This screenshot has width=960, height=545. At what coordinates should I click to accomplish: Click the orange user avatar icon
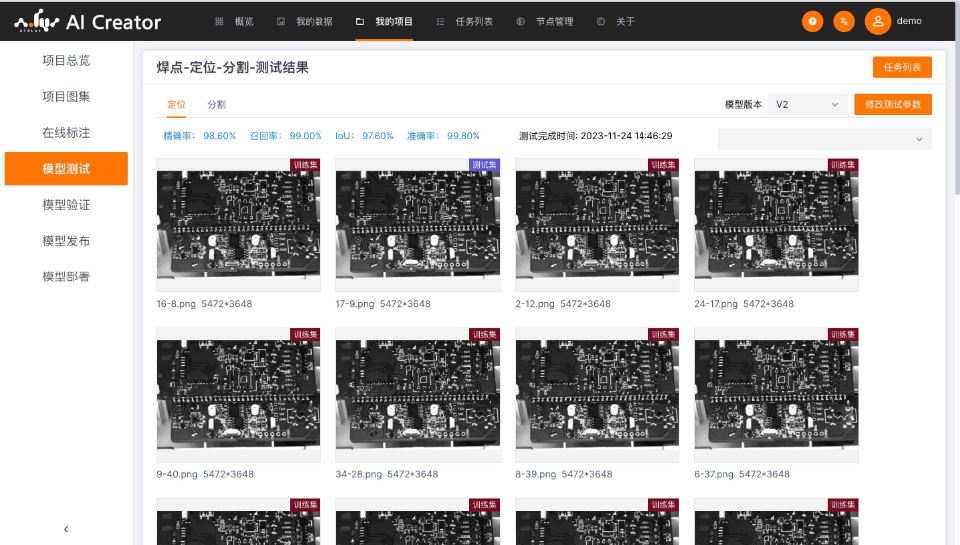pyautogui.click(x=877, y=21)
